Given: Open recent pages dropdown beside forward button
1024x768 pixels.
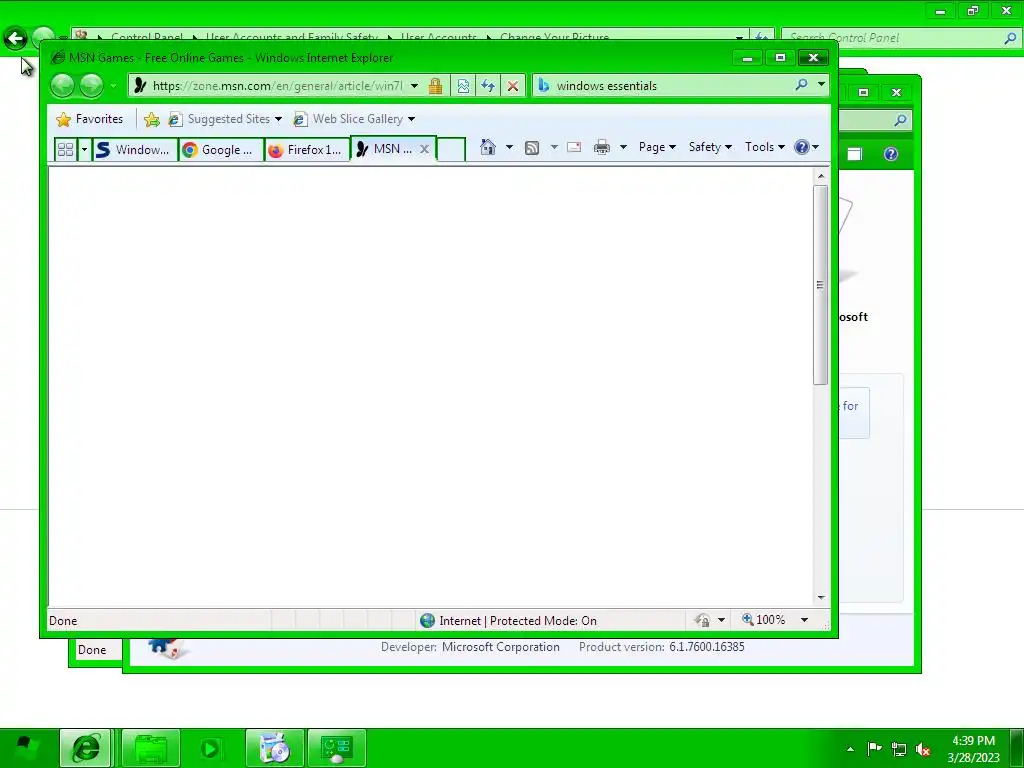Looking at the screenshot, I should pos(114,86).
